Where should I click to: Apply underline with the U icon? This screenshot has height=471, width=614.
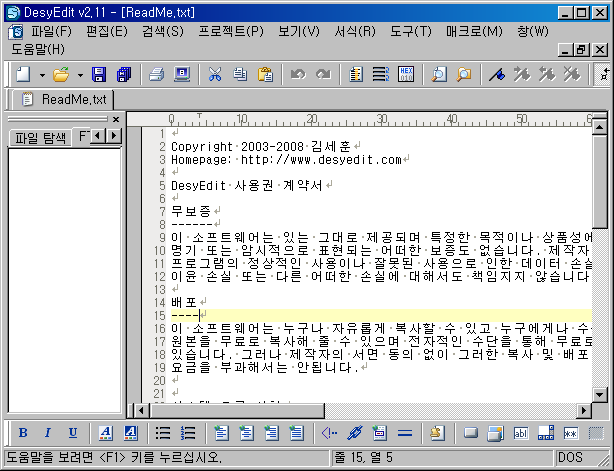click(x=73, y=433)
